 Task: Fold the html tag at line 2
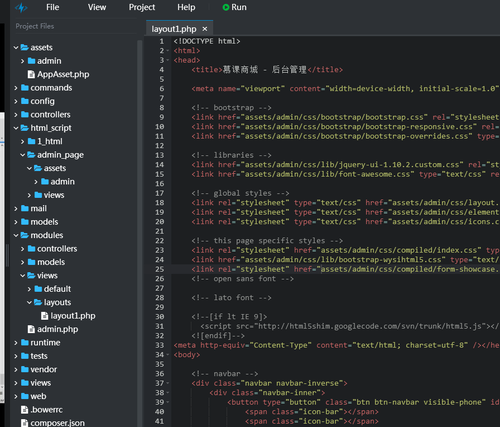click(x=168, y=51)
